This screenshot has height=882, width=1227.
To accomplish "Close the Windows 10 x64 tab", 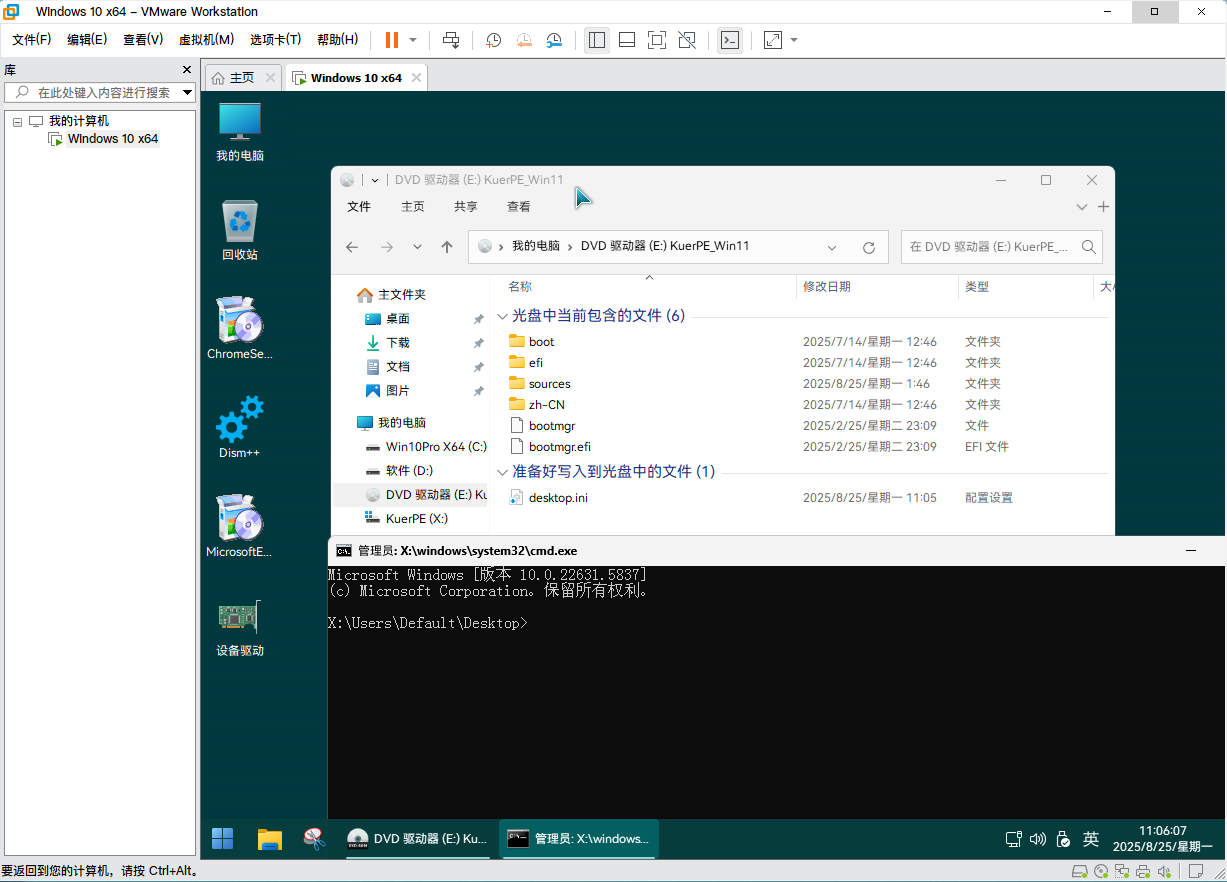I will [x=417, y=77].
